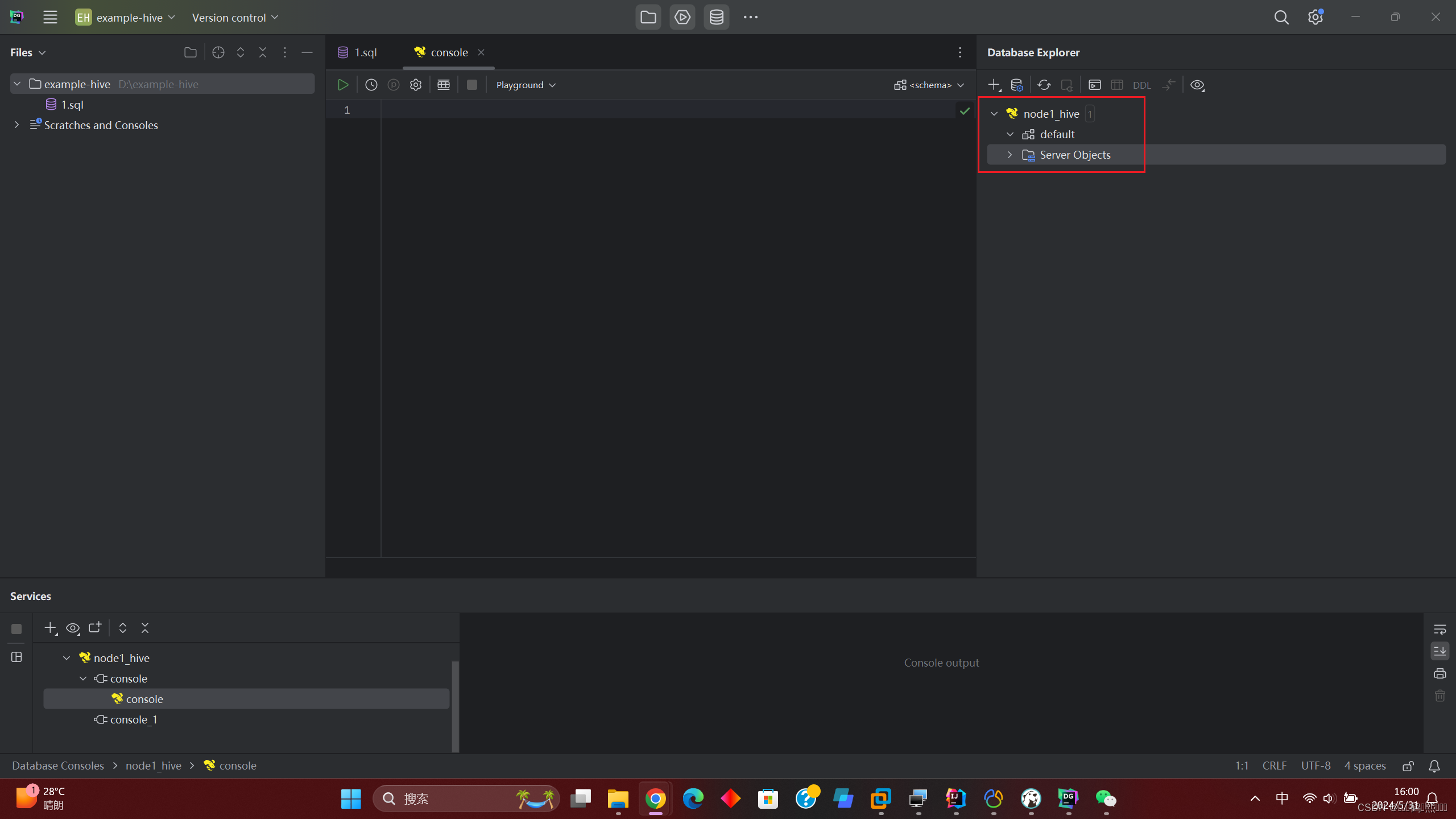Image resolution: width=1456 pixels, height=819 pixels.
Task: Run the query with Execute button
Action: [x=343, y=85]
